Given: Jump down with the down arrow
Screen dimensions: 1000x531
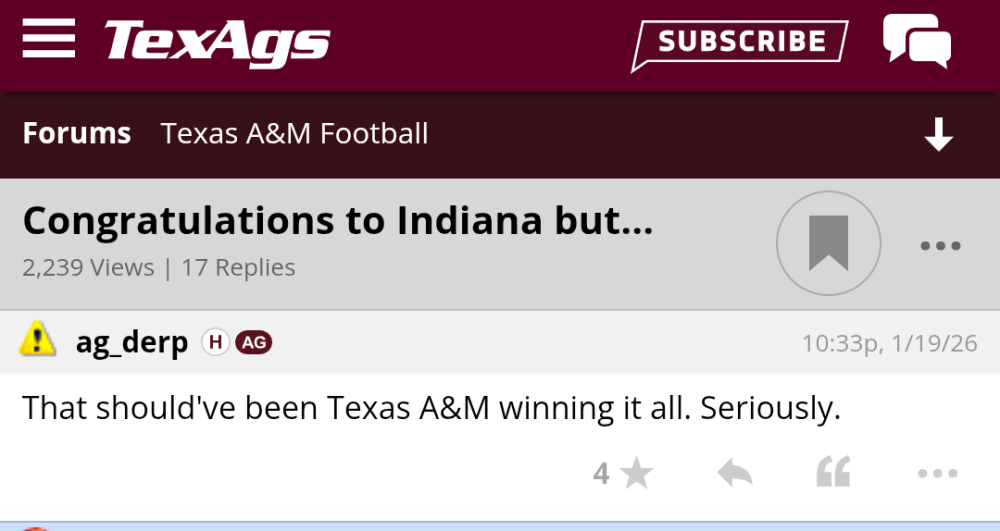Looking at the screenshot, I should tap(938, 135).
